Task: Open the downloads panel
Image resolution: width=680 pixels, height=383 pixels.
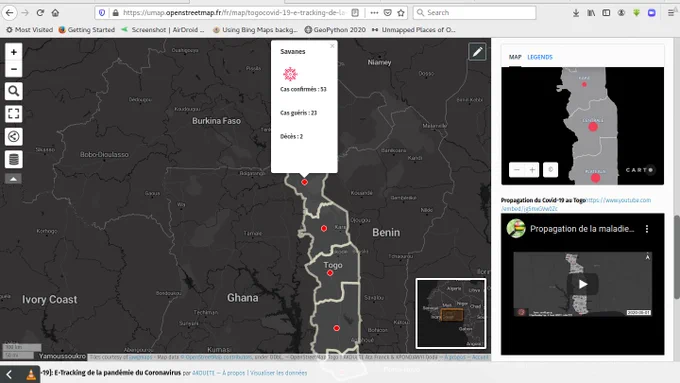Action: pos(576,13)
